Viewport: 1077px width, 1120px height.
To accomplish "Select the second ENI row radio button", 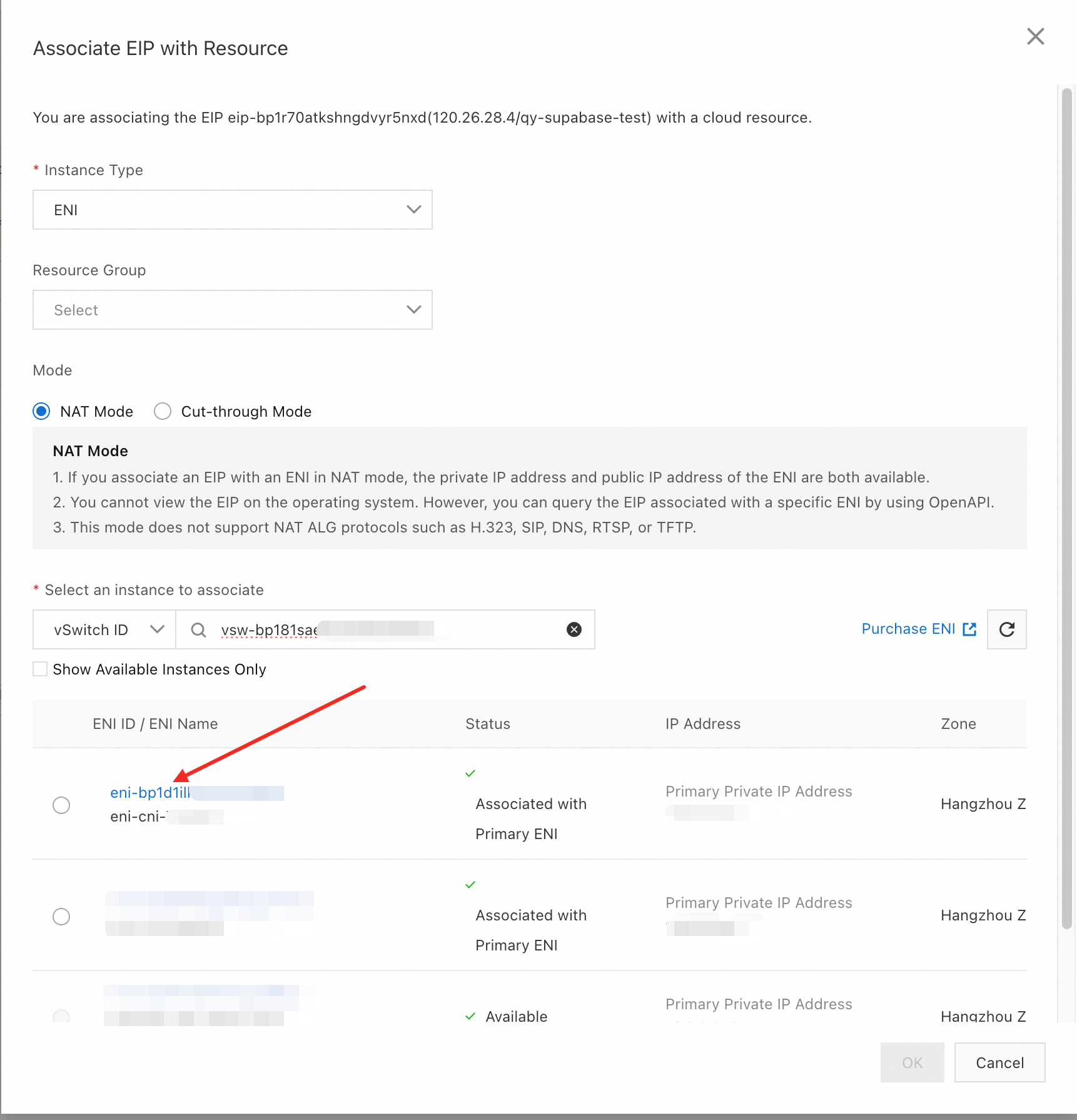I will click(x=61, y=916).
